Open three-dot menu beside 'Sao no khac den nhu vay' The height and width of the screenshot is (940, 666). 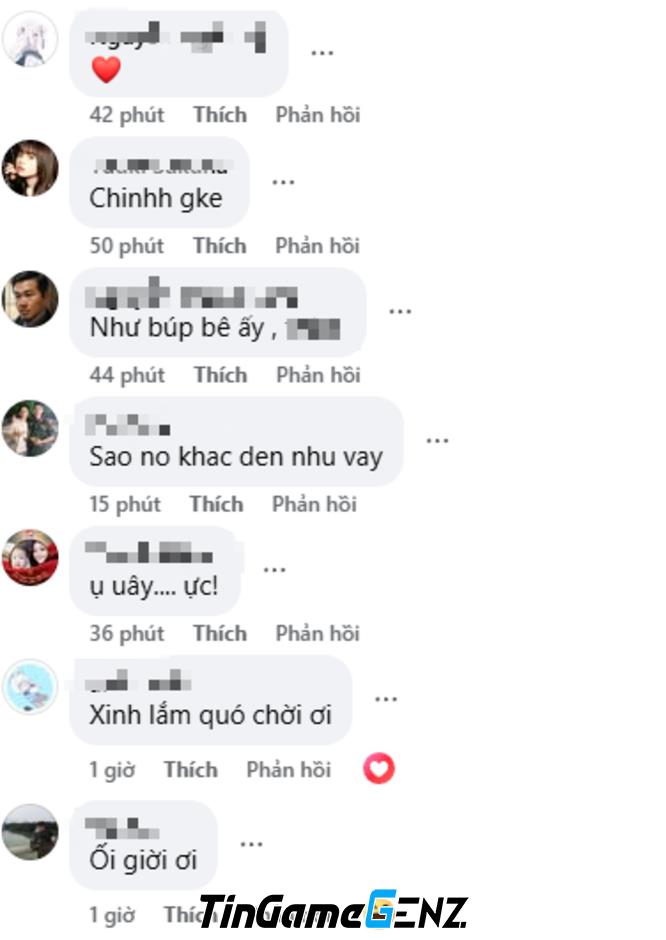tap(437, 441)
